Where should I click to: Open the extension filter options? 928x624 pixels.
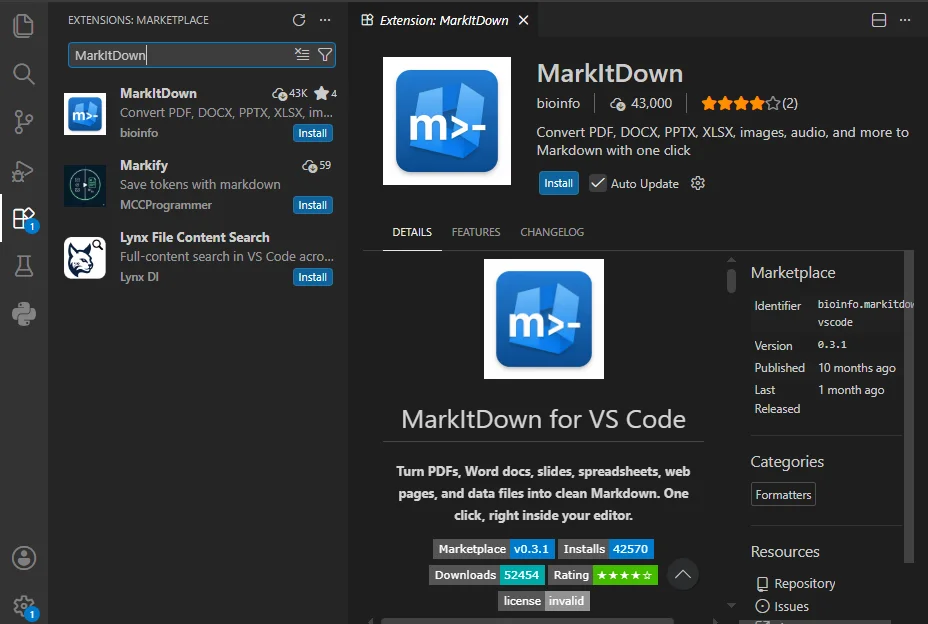coord(325,54)
